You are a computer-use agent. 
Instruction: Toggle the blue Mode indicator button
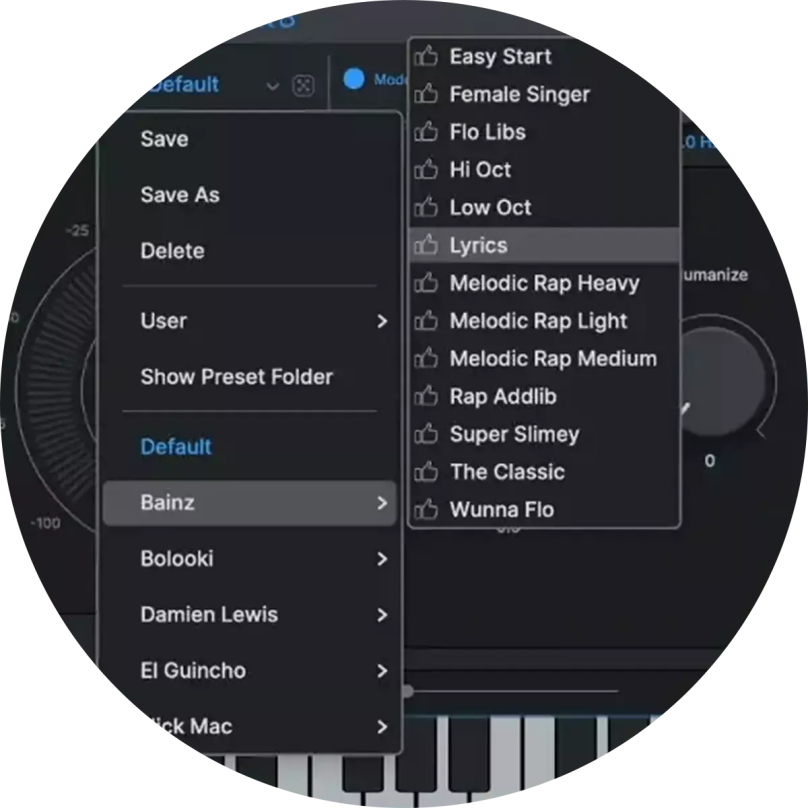click(354, 79)
